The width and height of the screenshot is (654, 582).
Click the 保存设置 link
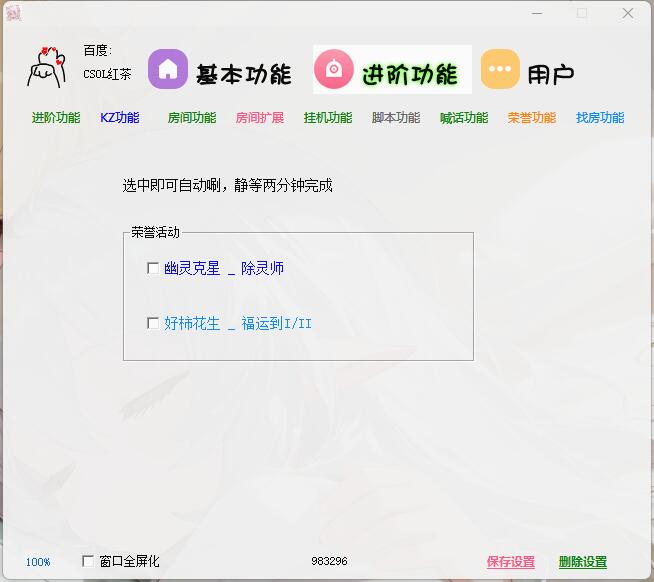click(511, 562)
